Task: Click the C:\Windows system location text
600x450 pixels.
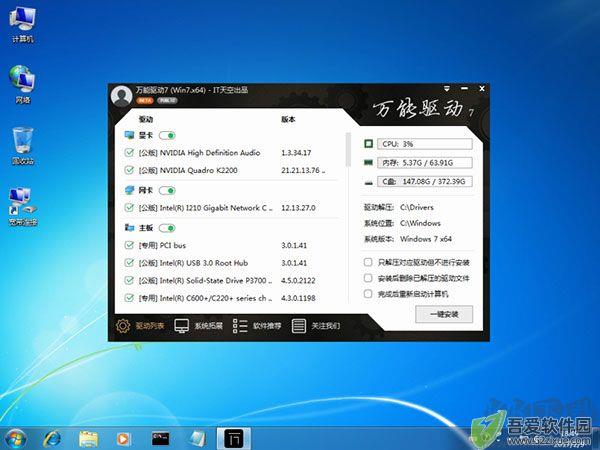Action: click(x=420, y=223)
